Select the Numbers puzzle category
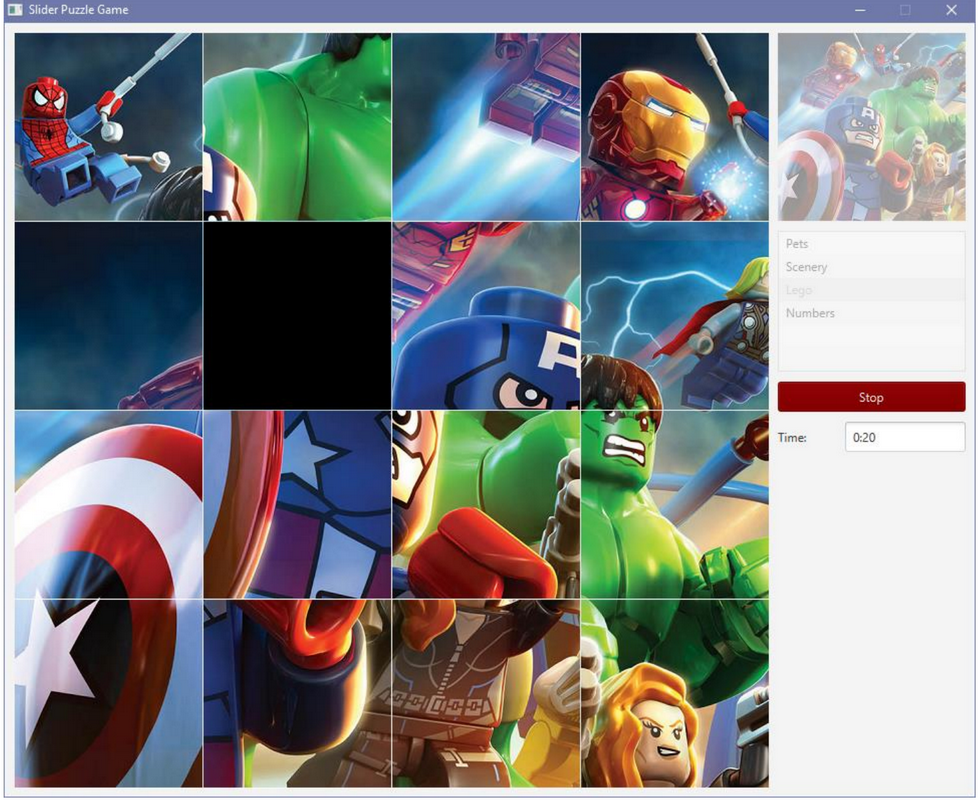The width and height of the screenshot is (980, 804). click(810, 313)
